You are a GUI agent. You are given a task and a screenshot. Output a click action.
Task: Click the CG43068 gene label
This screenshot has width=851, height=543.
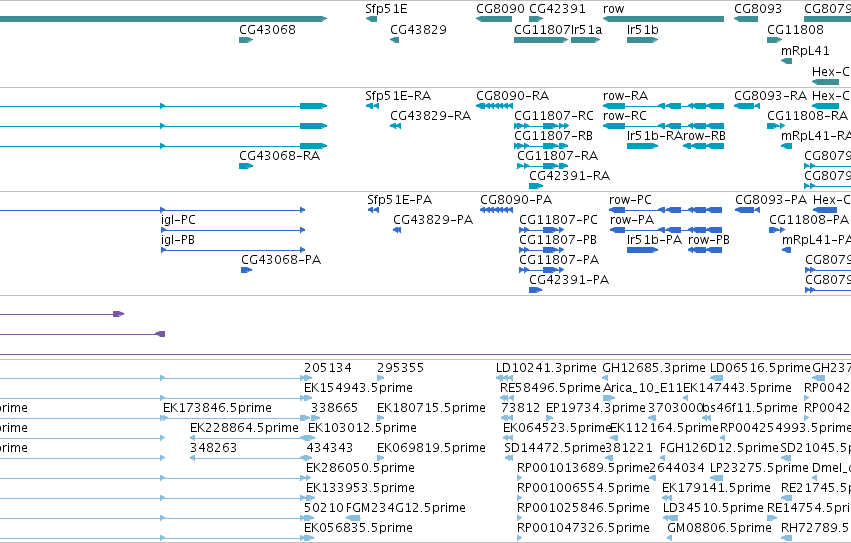[267, 29]
